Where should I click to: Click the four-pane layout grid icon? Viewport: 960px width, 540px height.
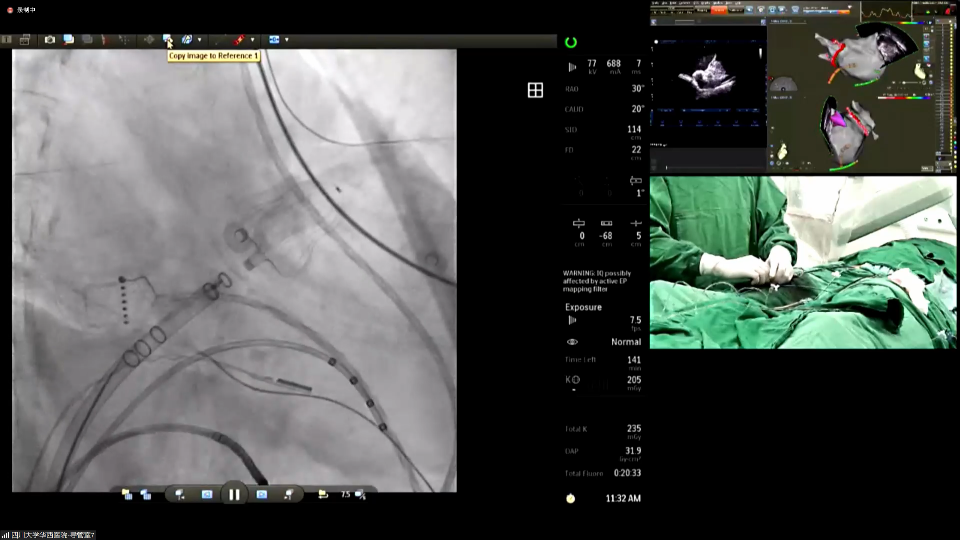tap(535, 91)
